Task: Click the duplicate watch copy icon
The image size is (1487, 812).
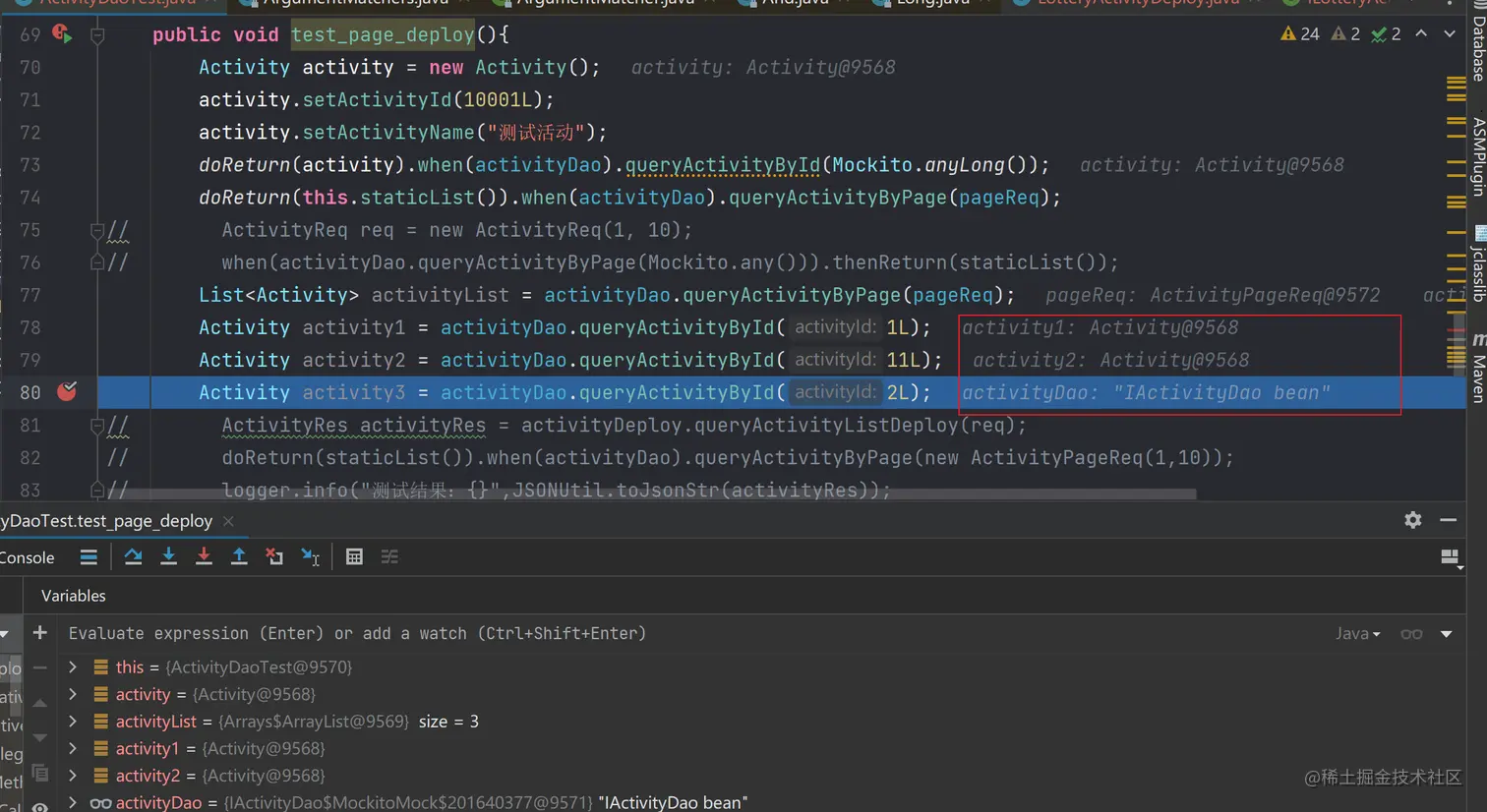Action: tap(39, 773)
